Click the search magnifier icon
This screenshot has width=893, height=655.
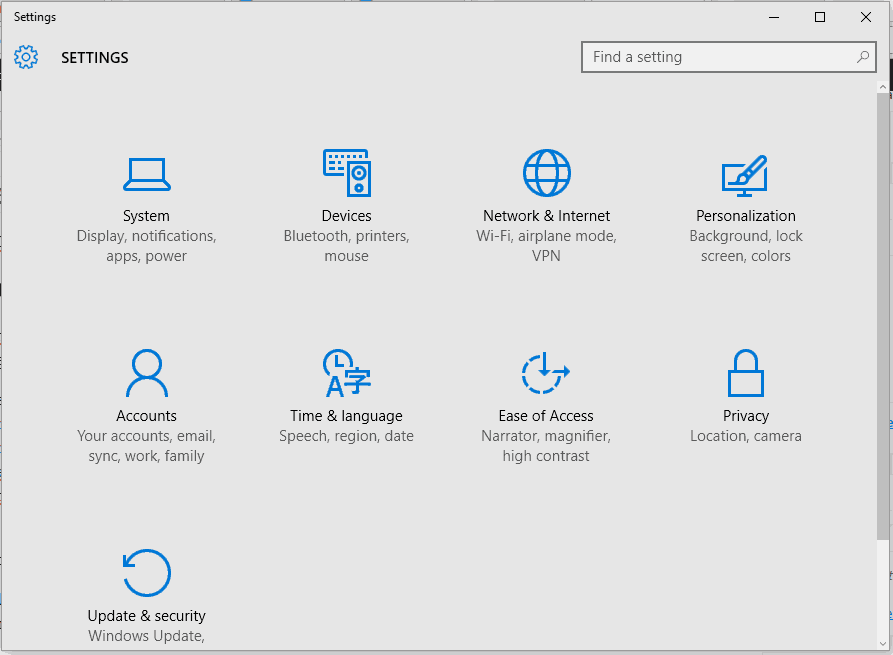click(x=862, y=57)
